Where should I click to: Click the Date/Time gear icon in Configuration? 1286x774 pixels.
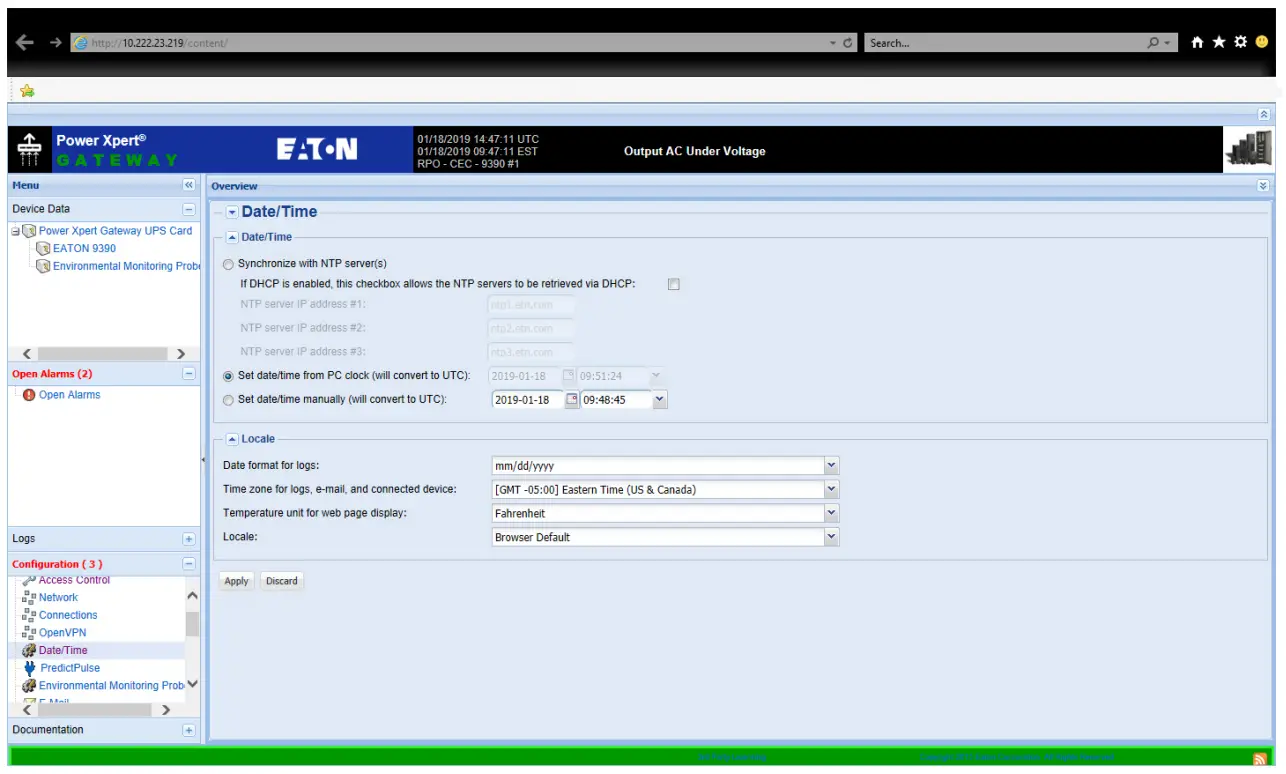(29, 650)
